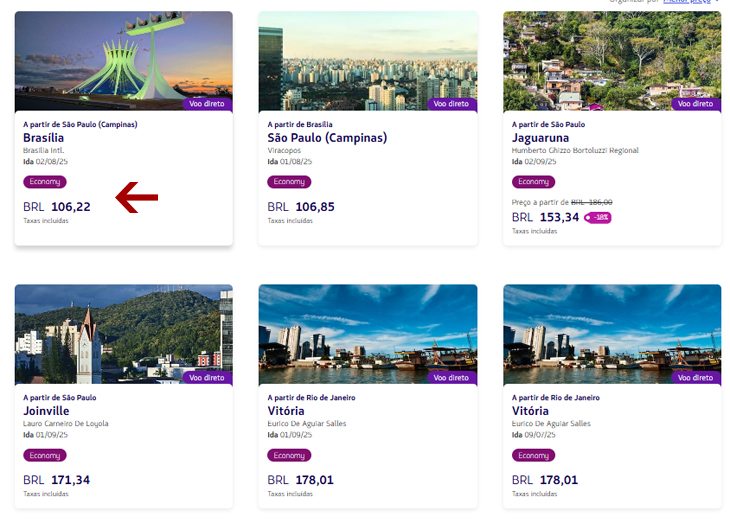Image resolution: width=730 pixels, height=523 pixels.
Task: Click the Economy tag on Joinville card
Action: click(x=45, y=455)
